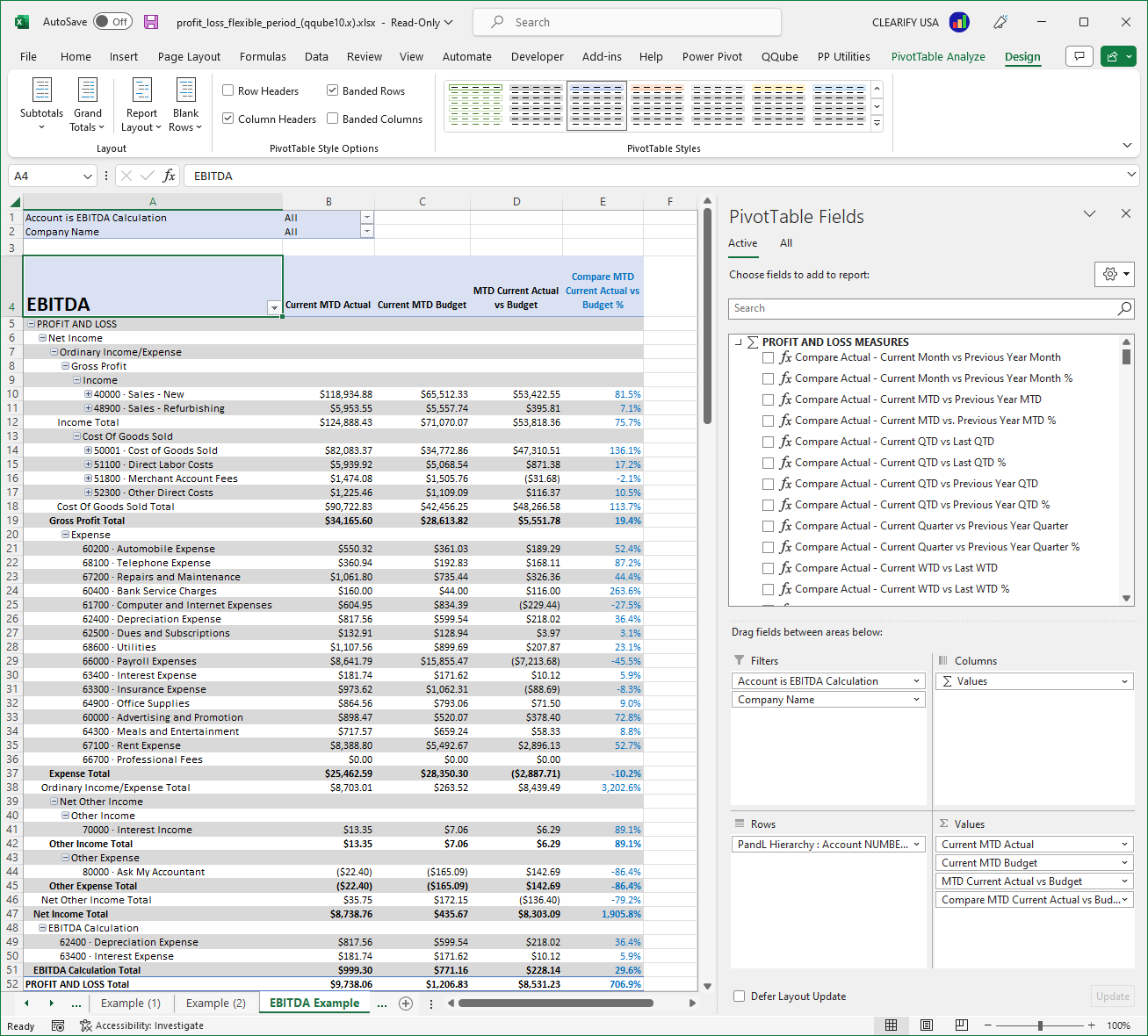Screen dimensions: 1148x1036
Task: Click the Accessibility: Investigate icon in status bar
Action: tap(85, 1025)
